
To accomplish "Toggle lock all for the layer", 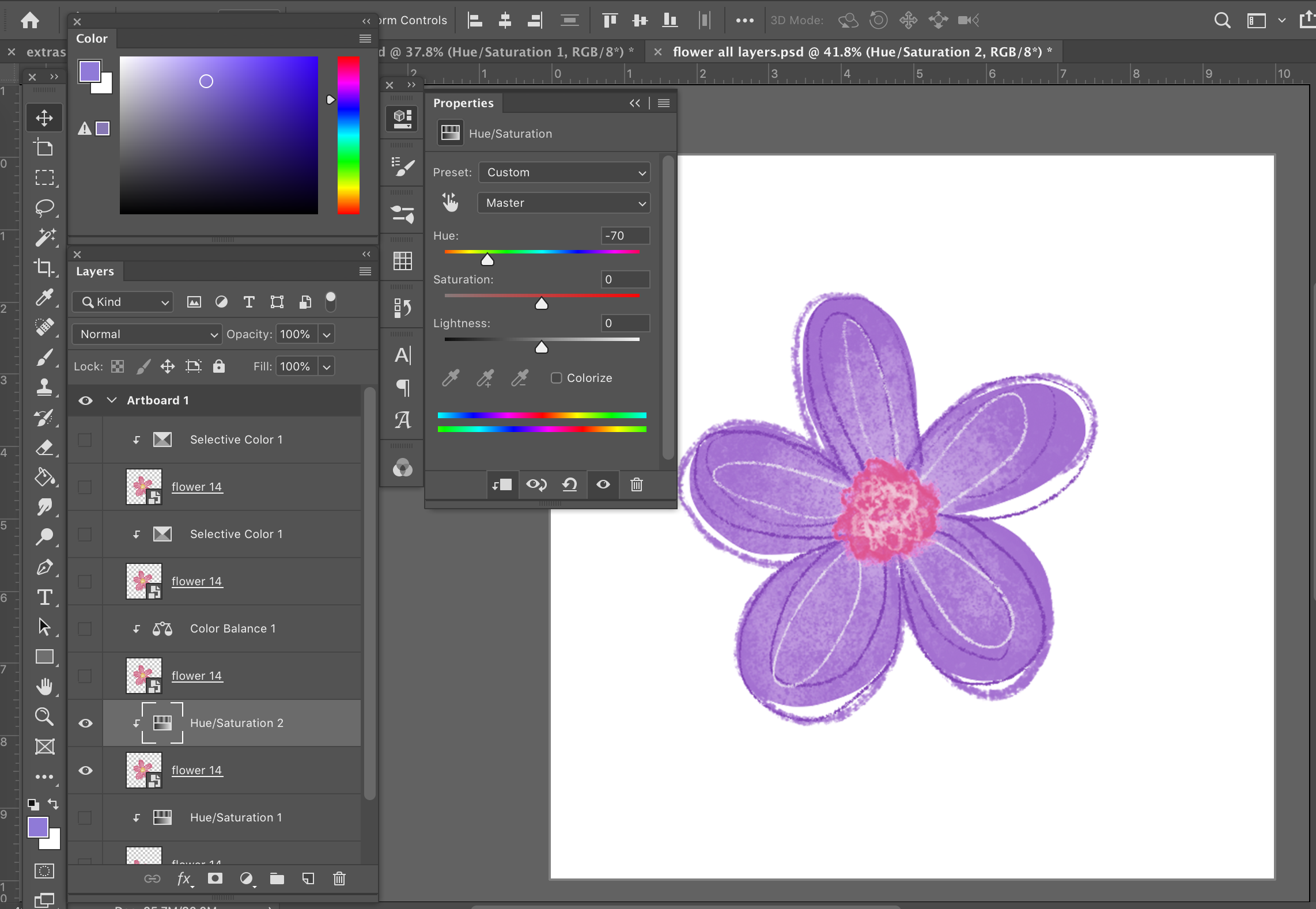I will click(219, 366).
